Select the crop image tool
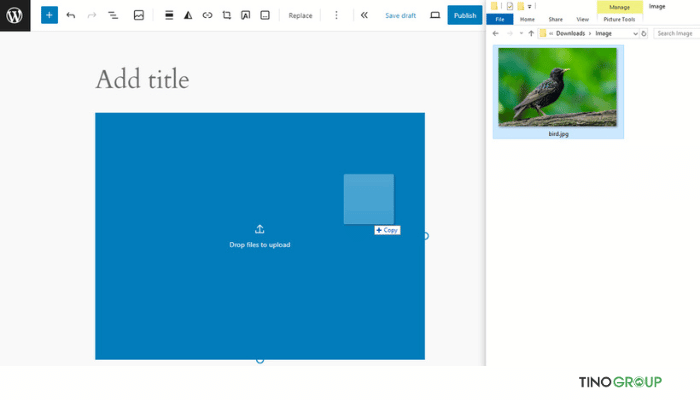 pos(227,15)
